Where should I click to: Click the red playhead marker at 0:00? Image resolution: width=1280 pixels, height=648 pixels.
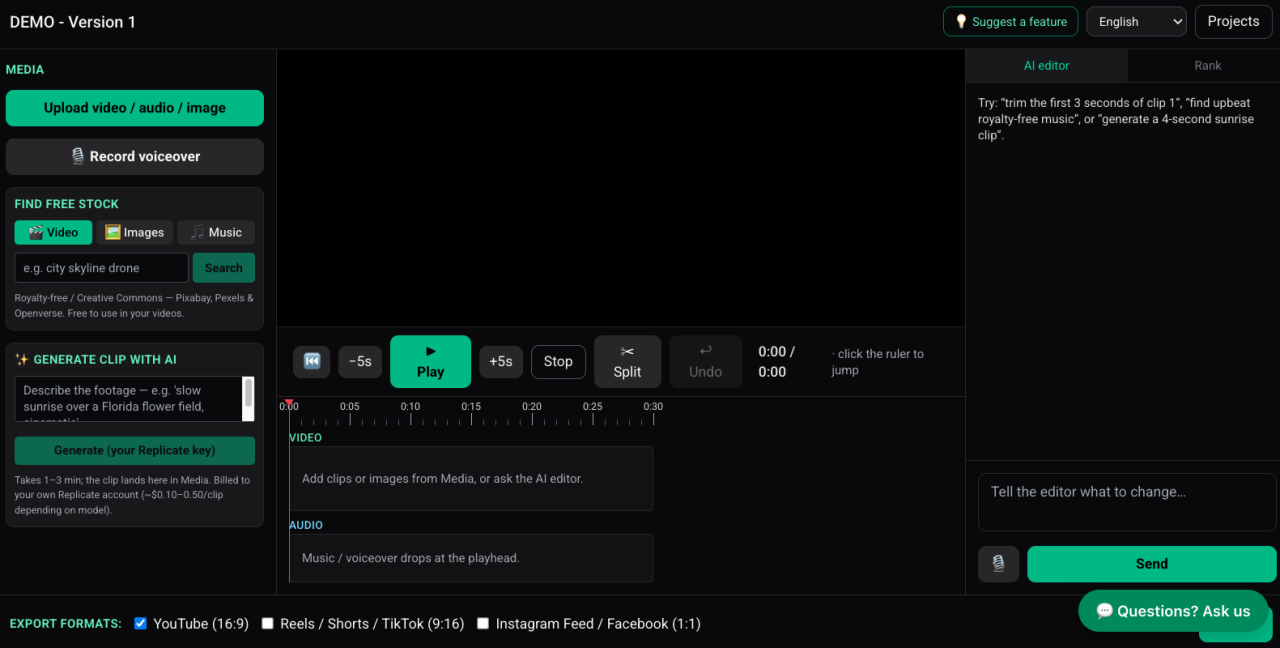[289, 403]
